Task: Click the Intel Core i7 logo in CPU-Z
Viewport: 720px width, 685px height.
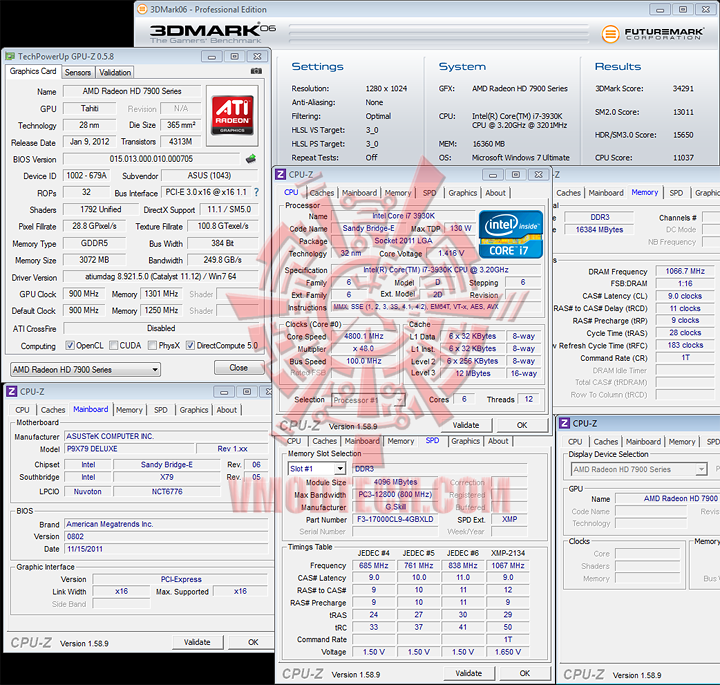Action: tap(511, 234)
